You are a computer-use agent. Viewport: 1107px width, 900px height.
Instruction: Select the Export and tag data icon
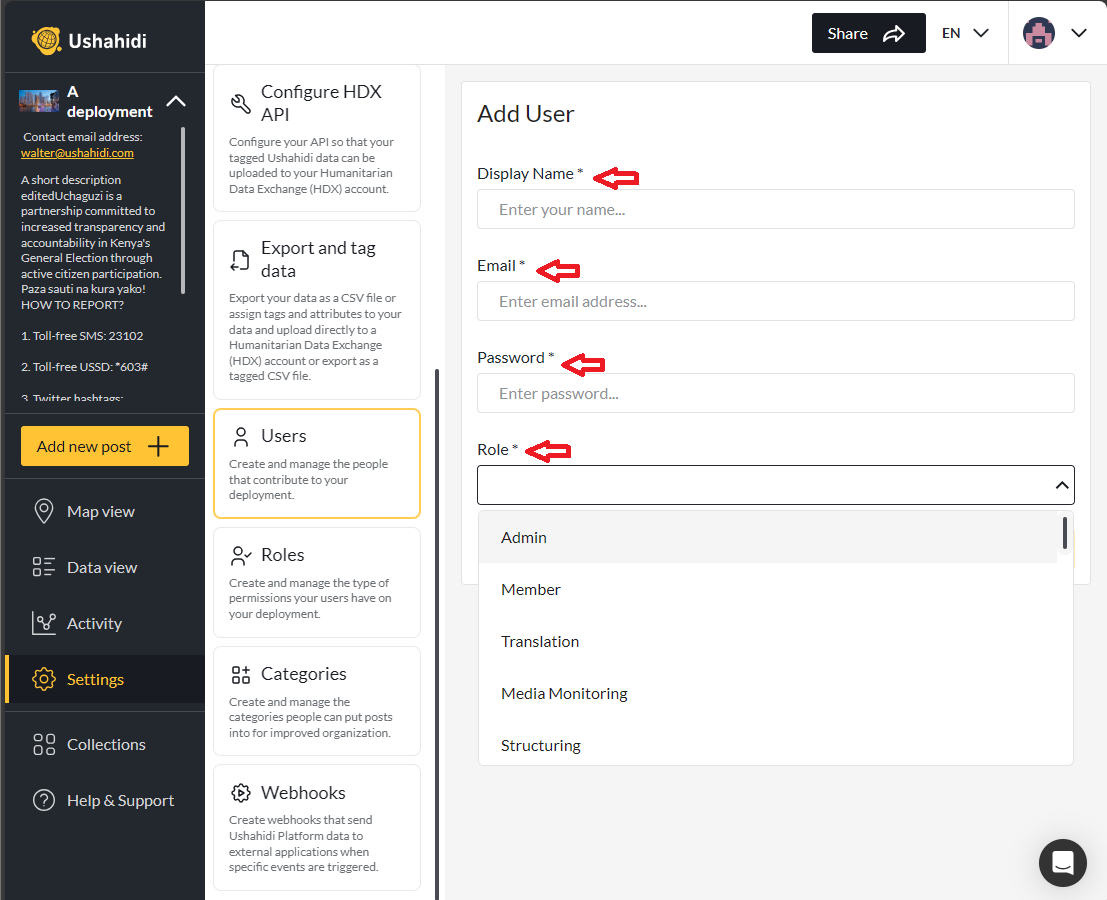point(240,258)
